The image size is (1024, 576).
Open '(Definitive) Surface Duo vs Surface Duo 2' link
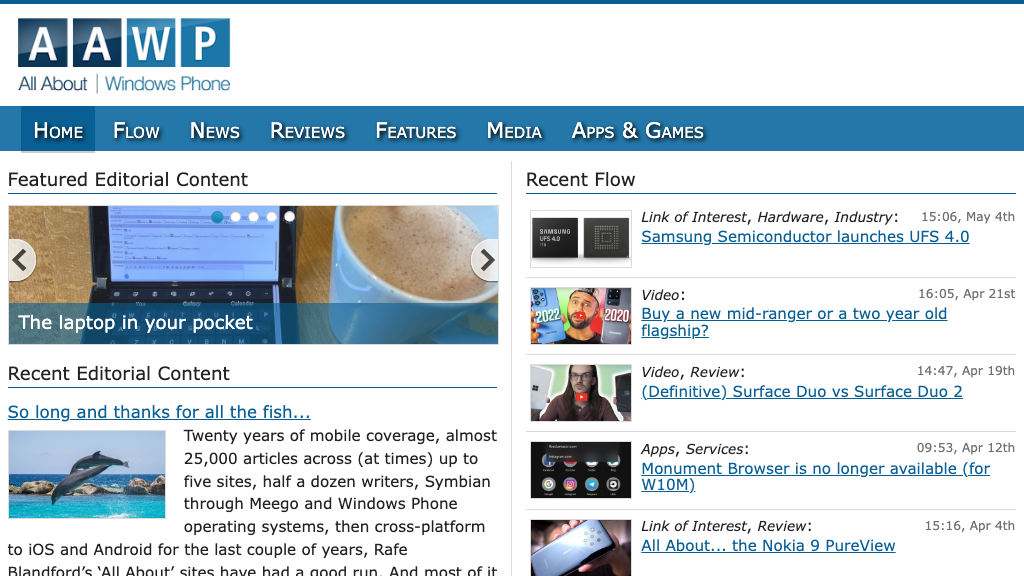click(801, 391)
